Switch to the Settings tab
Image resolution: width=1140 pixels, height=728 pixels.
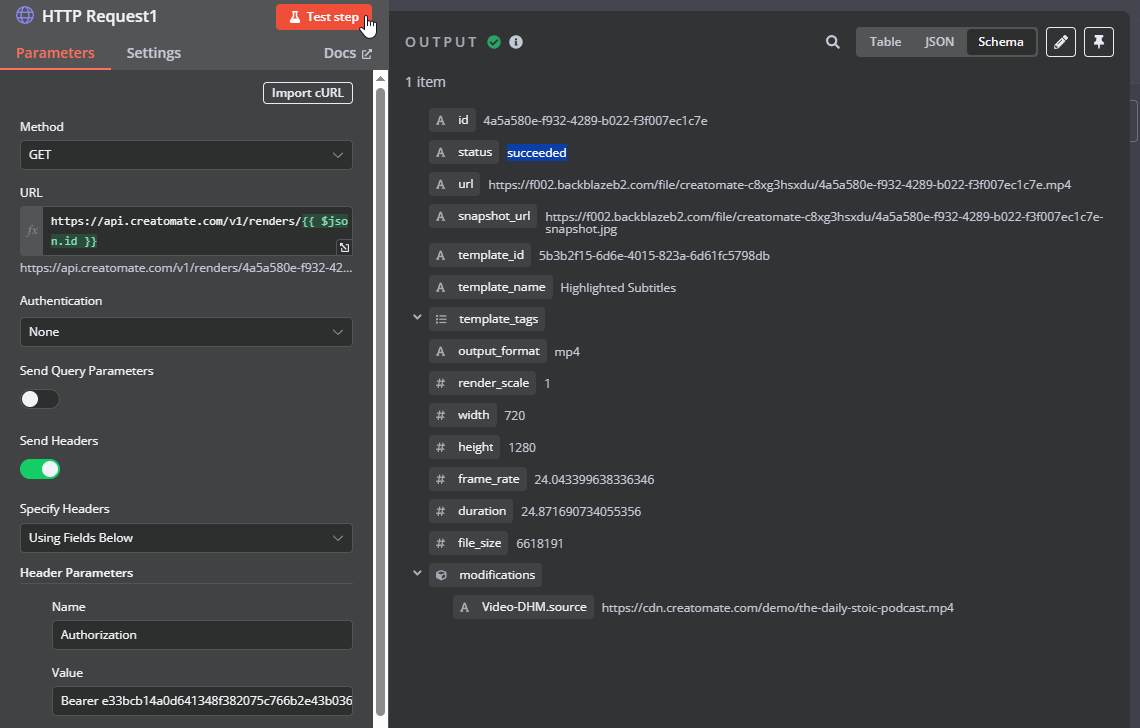pos(153,53)
